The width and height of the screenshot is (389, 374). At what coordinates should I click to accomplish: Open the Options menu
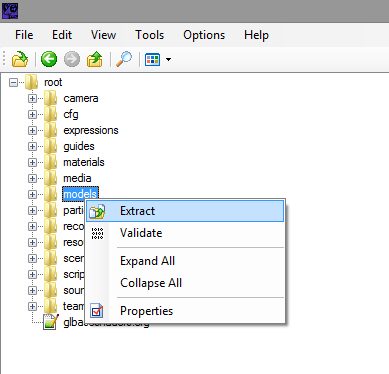pos(204,35)
